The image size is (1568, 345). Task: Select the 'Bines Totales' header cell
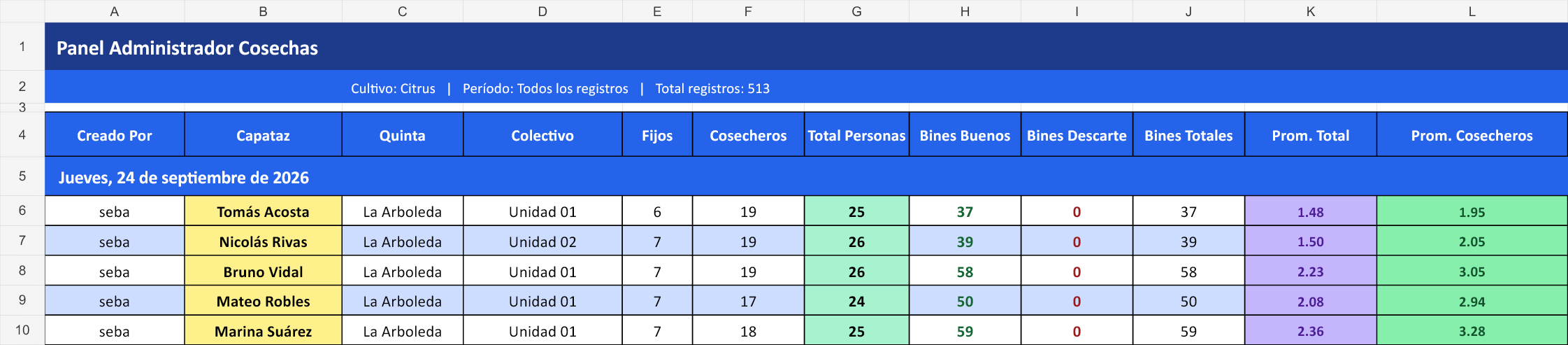1189,135
